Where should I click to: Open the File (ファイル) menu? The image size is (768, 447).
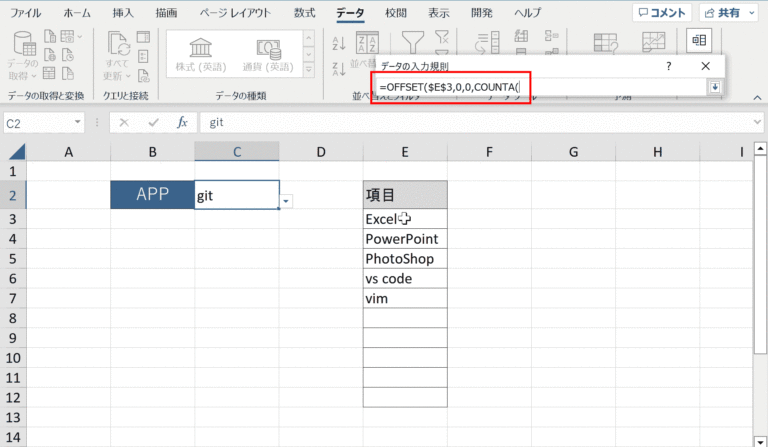coord(26,13)
